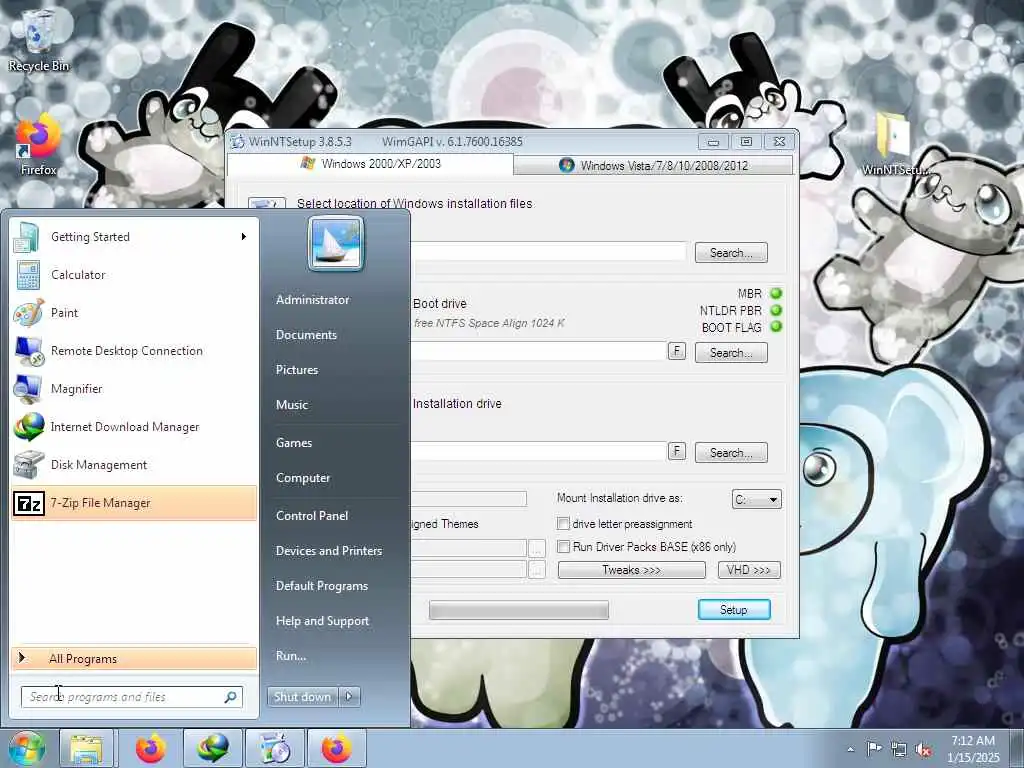Click Search button for Boot drive

(x=731, y=353)
